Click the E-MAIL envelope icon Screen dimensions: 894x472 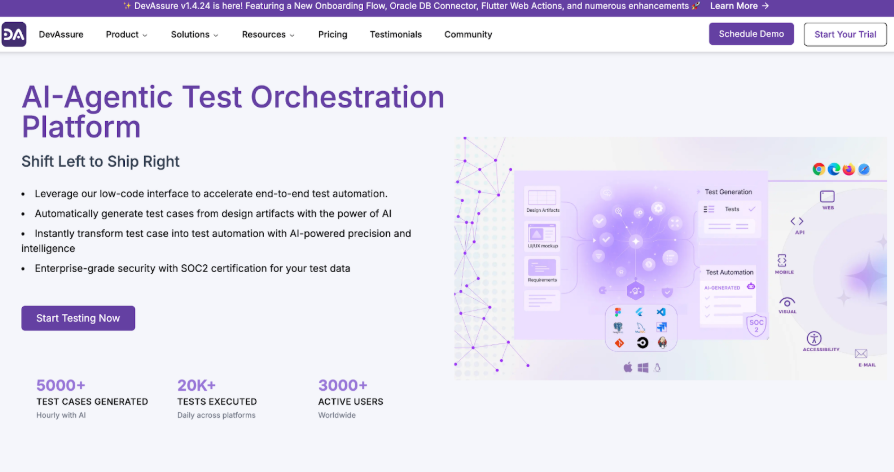pos(861,353)
